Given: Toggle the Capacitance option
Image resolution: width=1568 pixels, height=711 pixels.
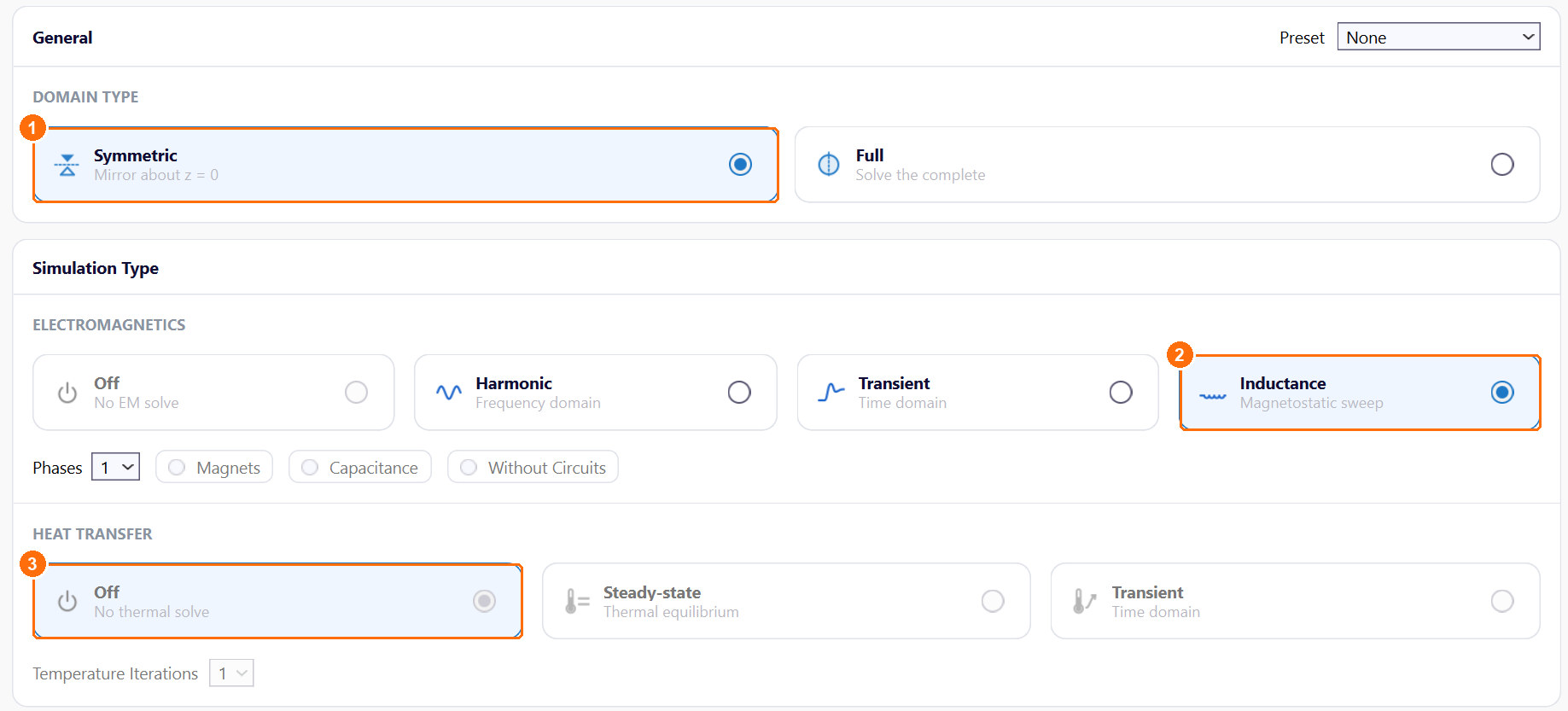Looking at the screenshot, I should 360,467.
